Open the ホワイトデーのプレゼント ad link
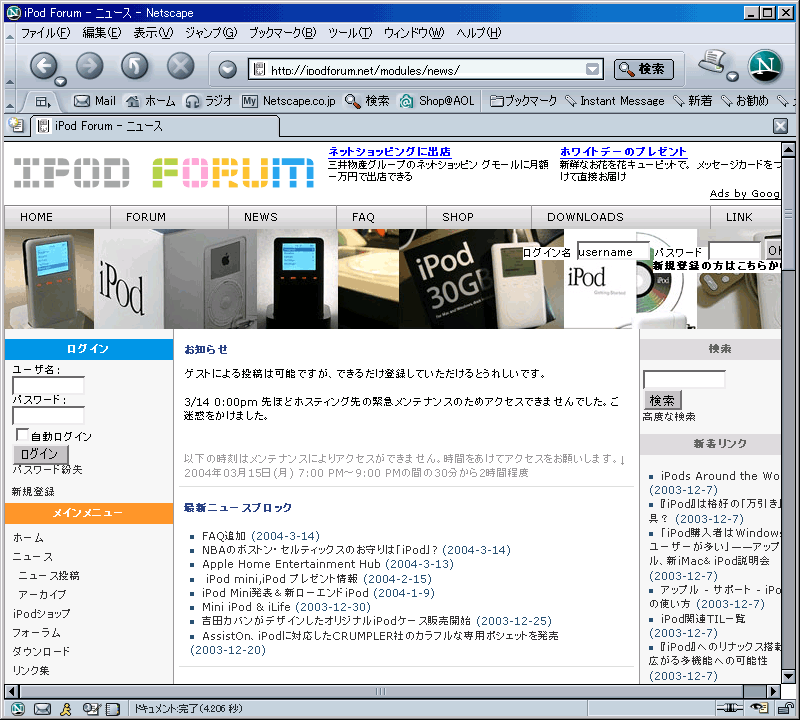The image size is (800, 720). point(623,152)
